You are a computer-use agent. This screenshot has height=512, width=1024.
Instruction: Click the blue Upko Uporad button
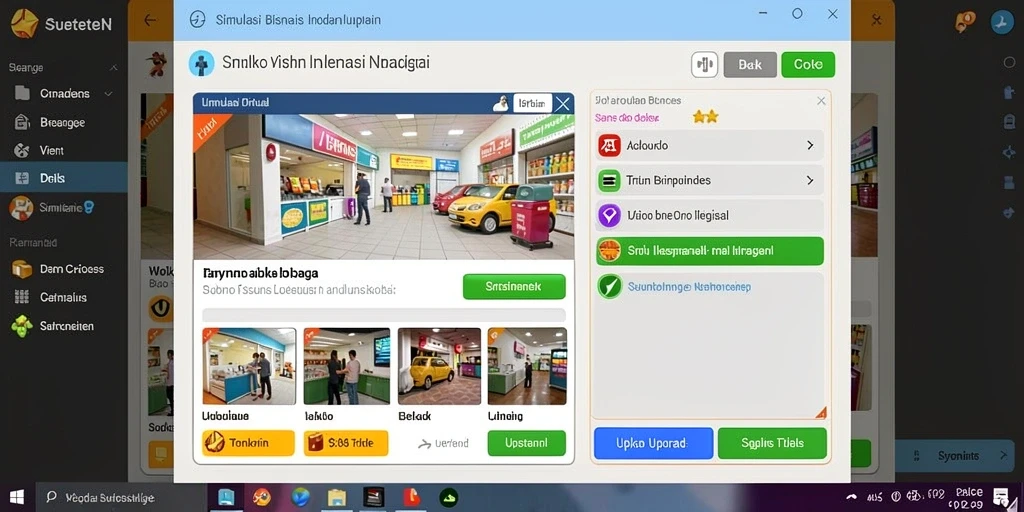coord(653,443)
